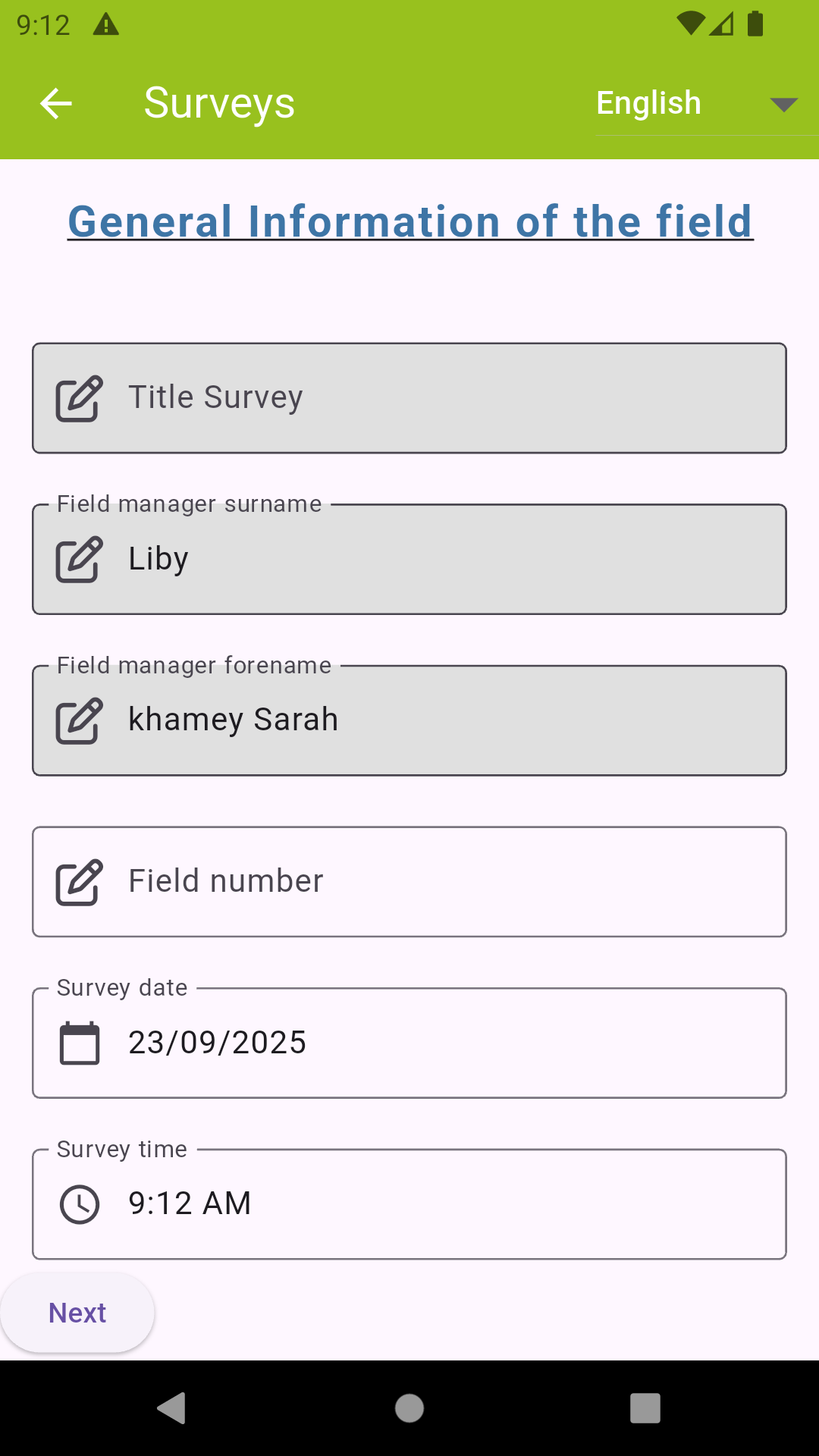Click edit icon in Field number box
Screen dimensions: 819x1456
79,882
